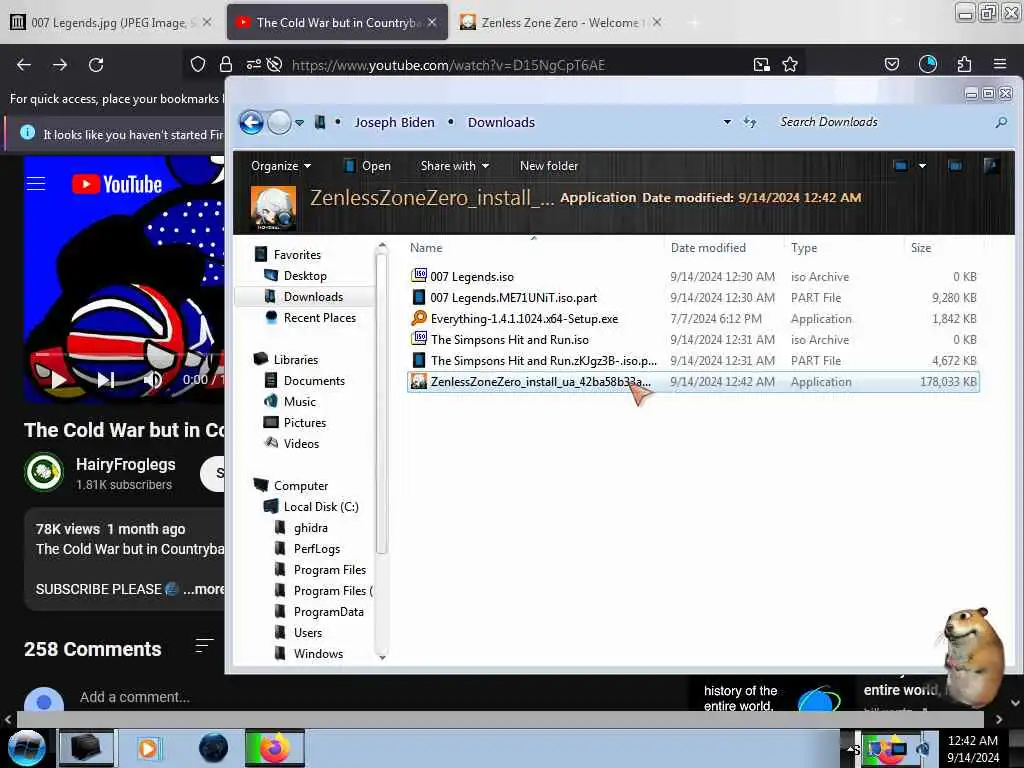Screen dimensions: 1024x768
Task: Open Videos library in navigation pane
Action: [x=301, y=443]
